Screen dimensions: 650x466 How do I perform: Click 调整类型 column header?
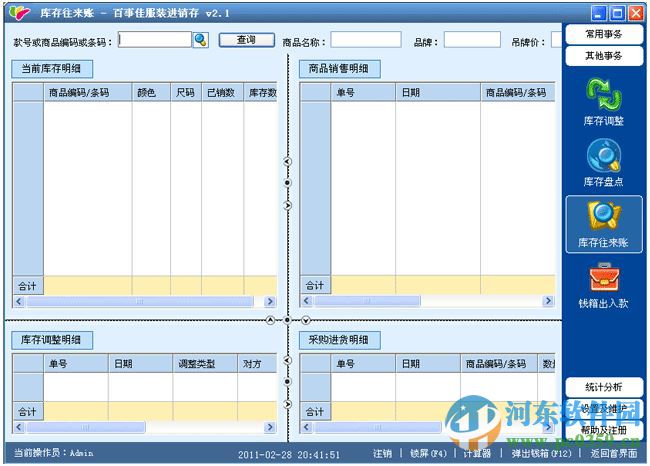point(205,364)
